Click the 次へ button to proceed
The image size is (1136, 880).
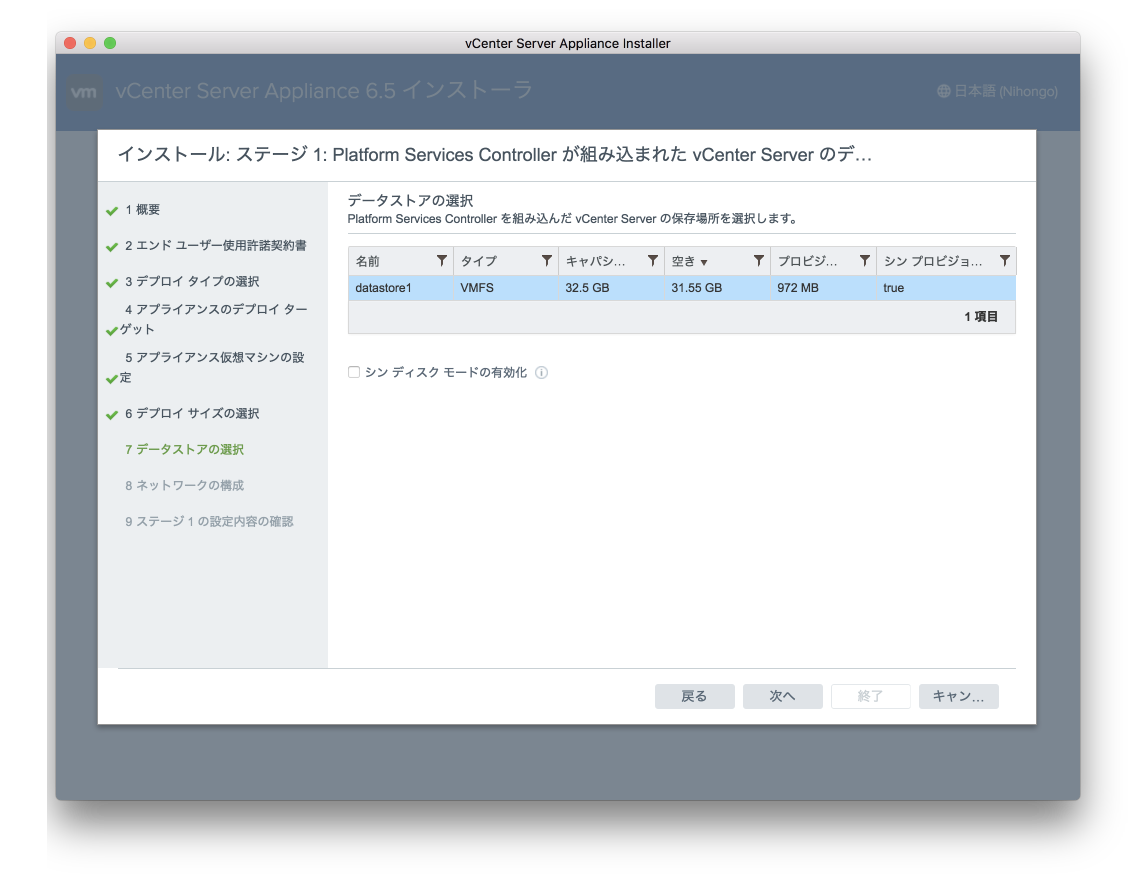pyautogui.click(x=782, y=696)
